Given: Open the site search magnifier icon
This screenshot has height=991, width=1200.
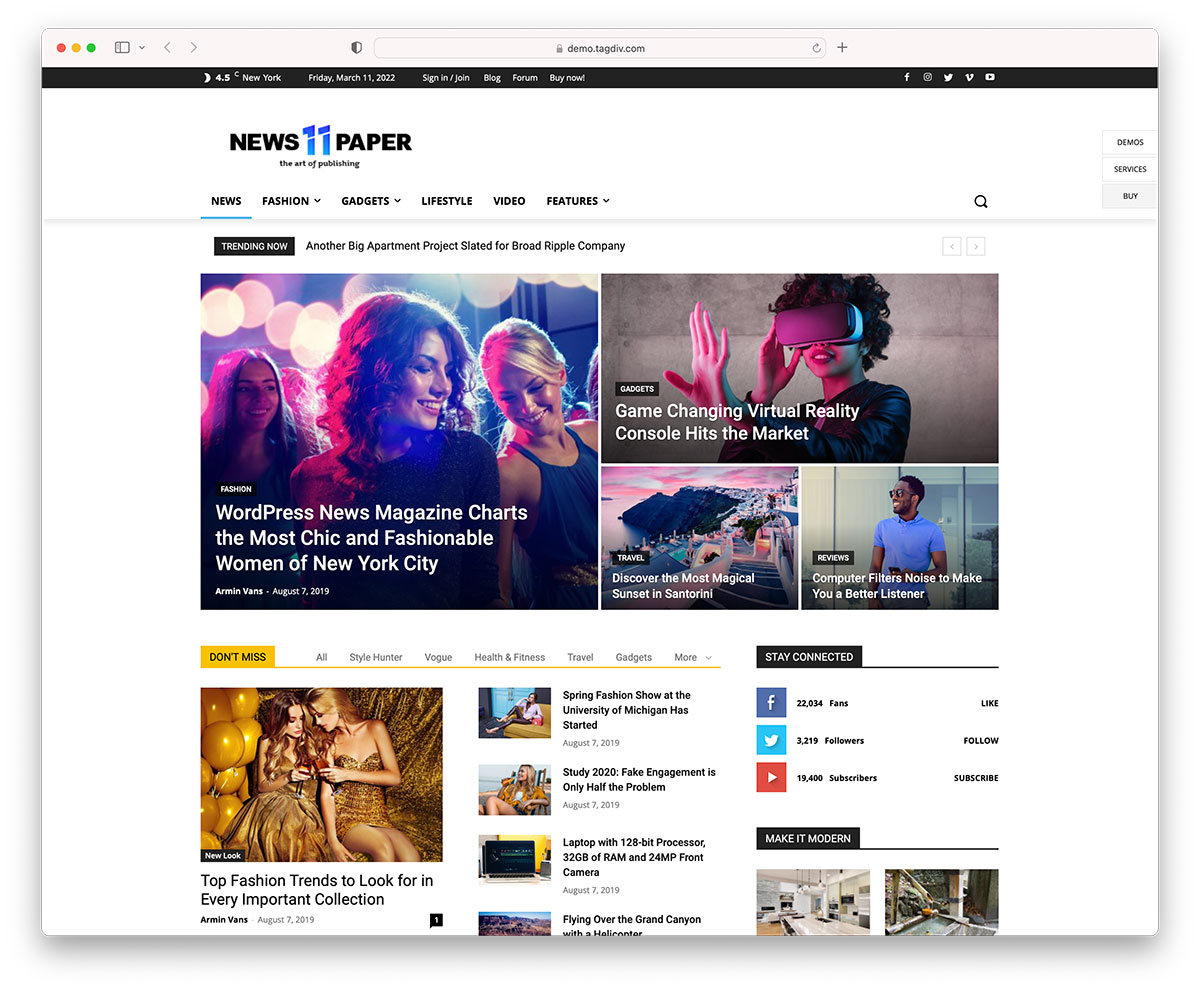Looking at the screenshot, I should tap(980, 201).
